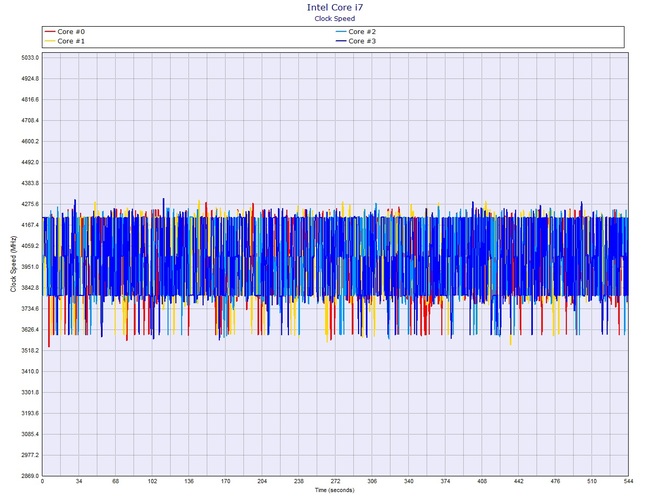Click the 340 tick on time axis
This screenshot has height=502, width=670.
tap(409, 481)
